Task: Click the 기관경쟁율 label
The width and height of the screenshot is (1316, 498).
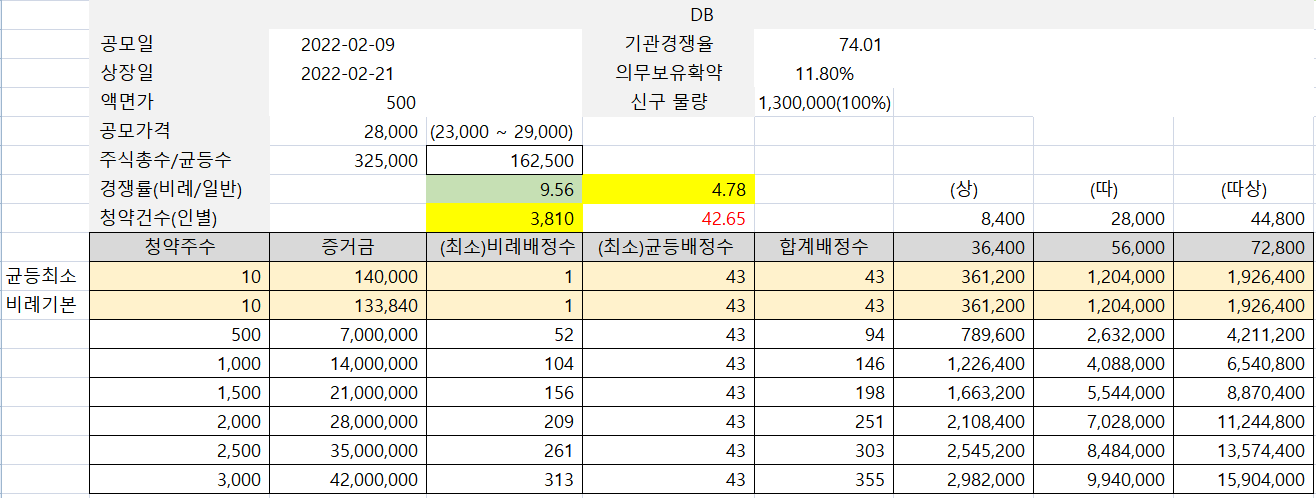Action: pos(668,44)
